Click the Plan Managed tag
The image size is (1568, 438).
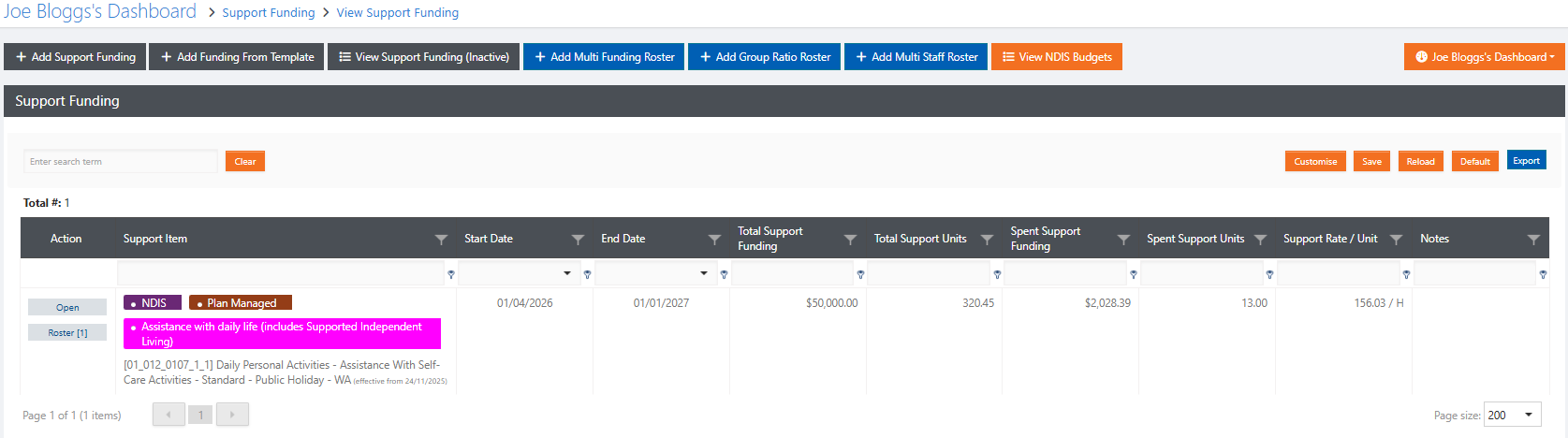coord(241,302)
